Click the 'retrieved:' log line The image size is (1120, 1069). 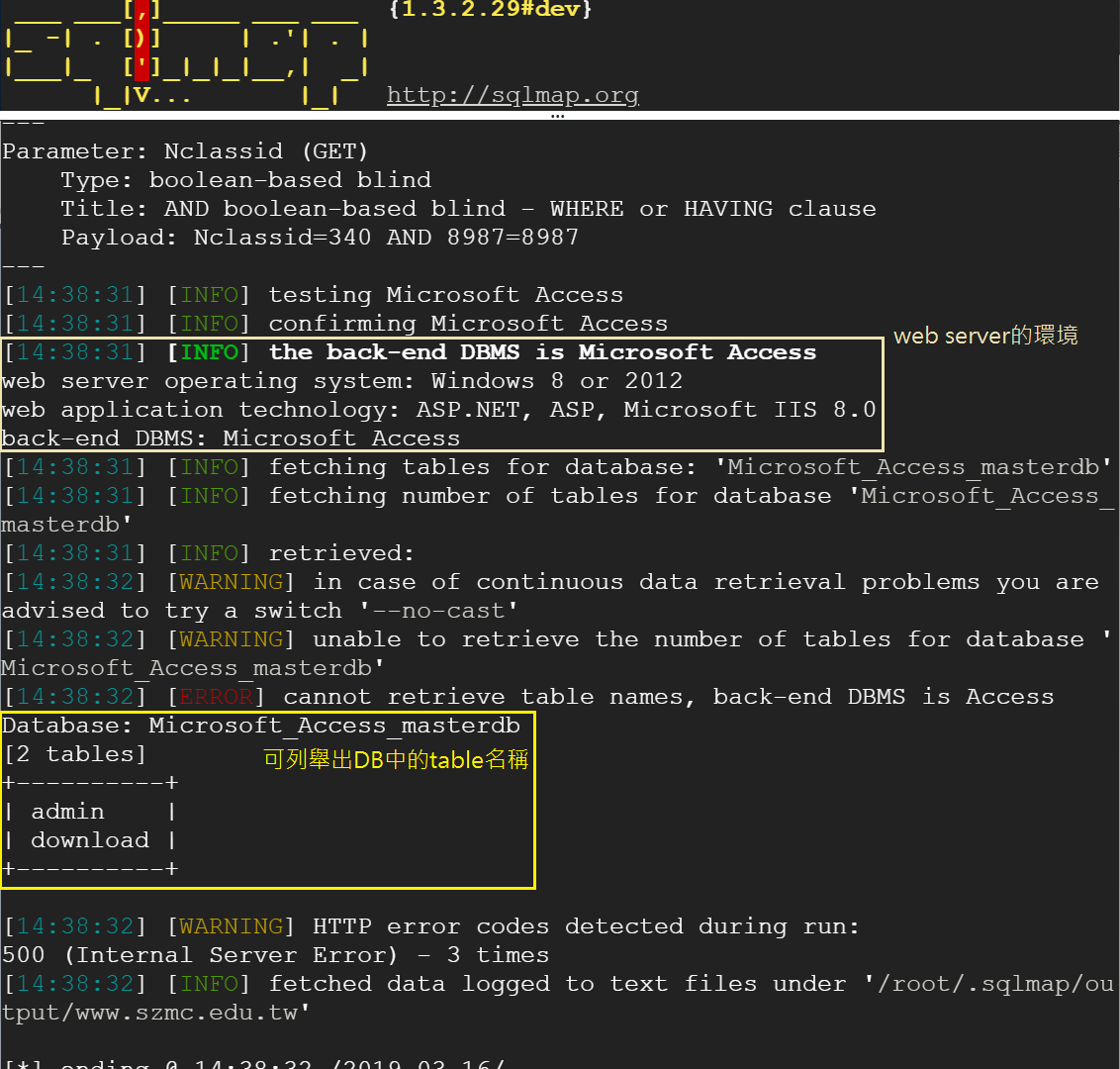coord(209,553)
